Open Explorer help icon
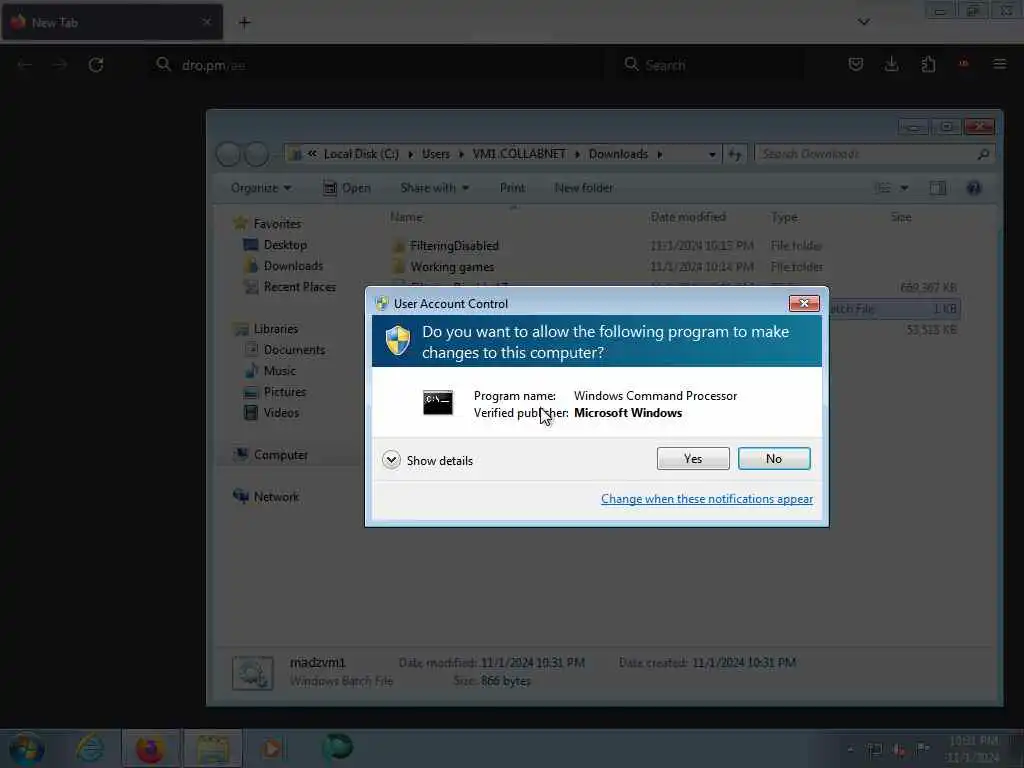The image size is (1024, 768). [974, 188]
